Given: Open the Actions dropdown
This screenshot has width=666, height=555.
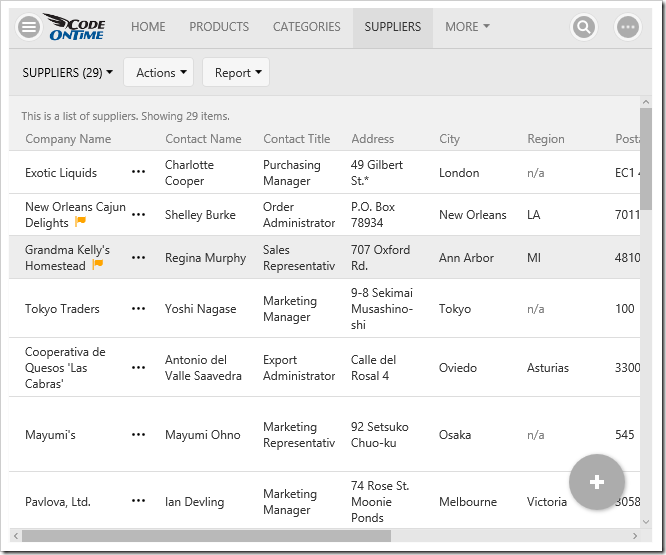Looking at the screenshot, I should point(162,72).
